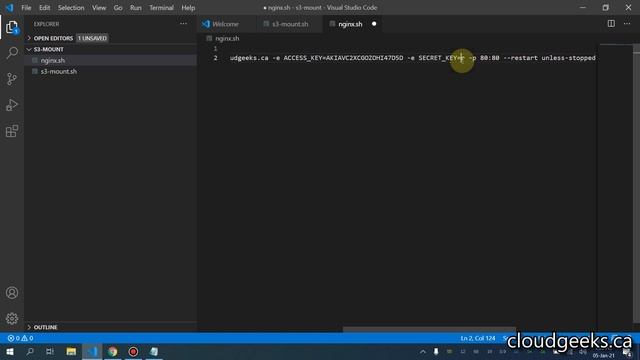
Task: Open the Run and Debug view
Action: coord(12,105)
